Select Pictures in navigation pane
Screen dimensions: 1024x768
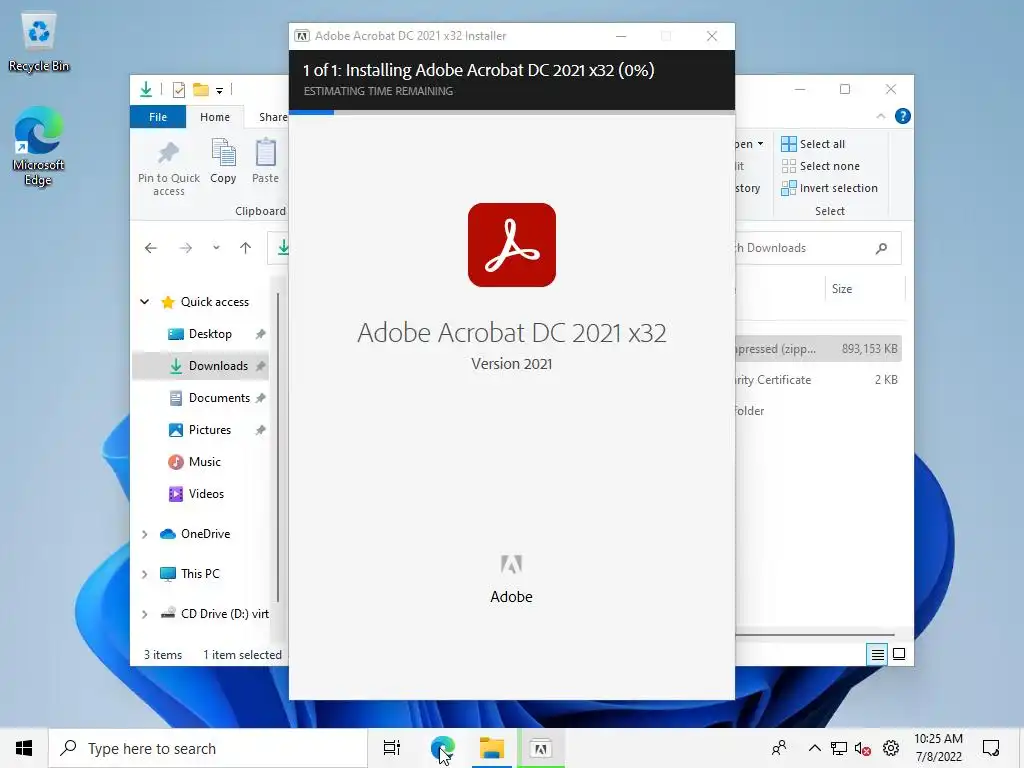(x=201, y=430)
